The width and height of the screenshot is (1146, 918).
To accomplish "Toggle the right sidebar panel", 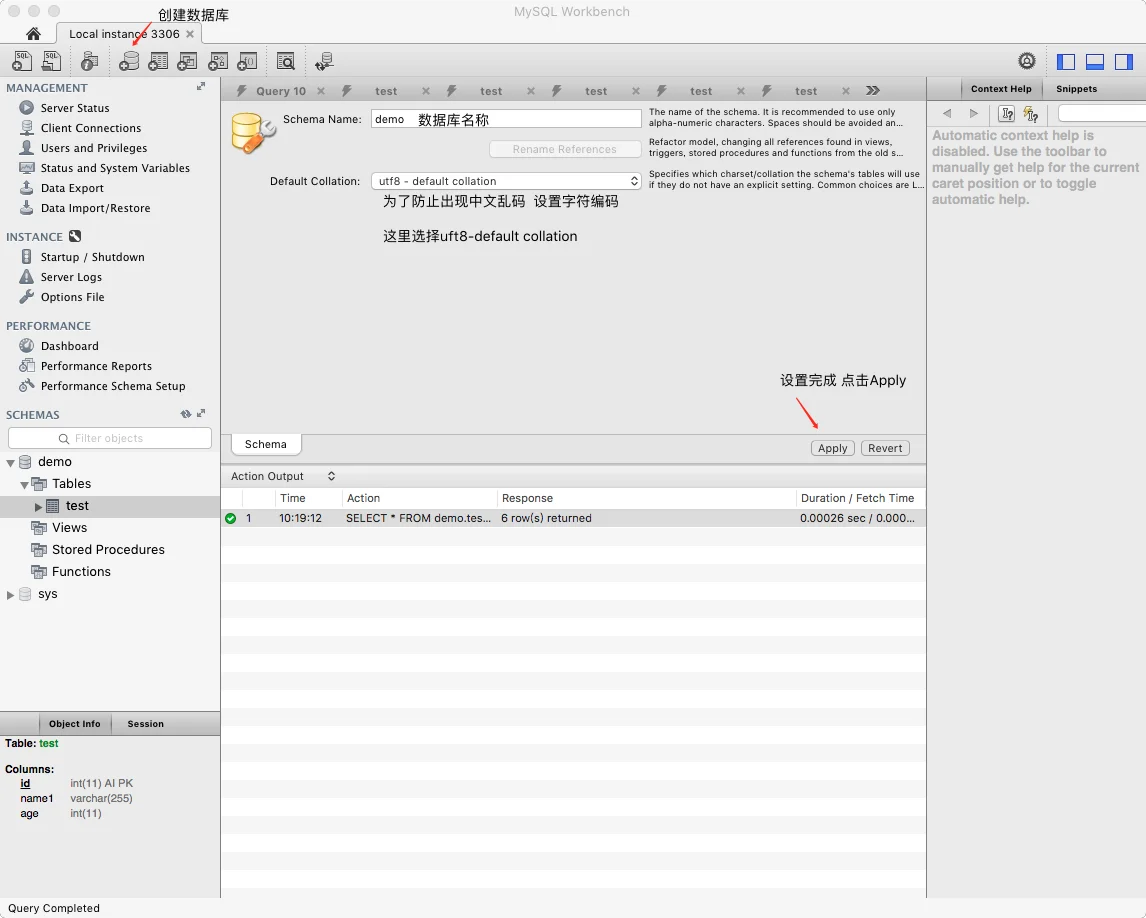I will coord(1124,61).
